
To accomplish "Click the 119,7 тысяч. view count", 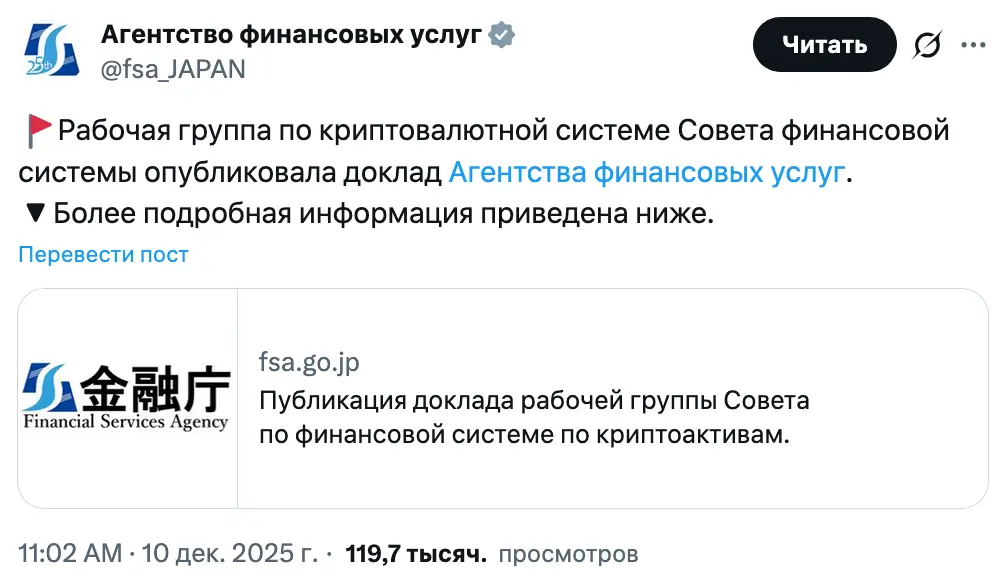I will (415, 553).
